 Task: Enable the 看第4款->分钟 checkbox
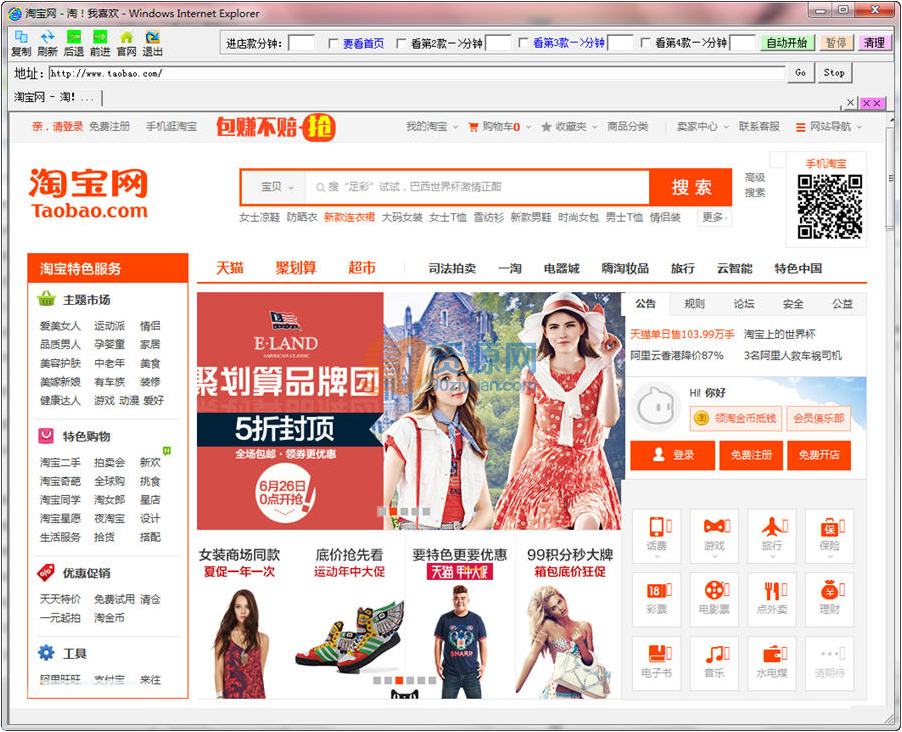click(645, 43)
